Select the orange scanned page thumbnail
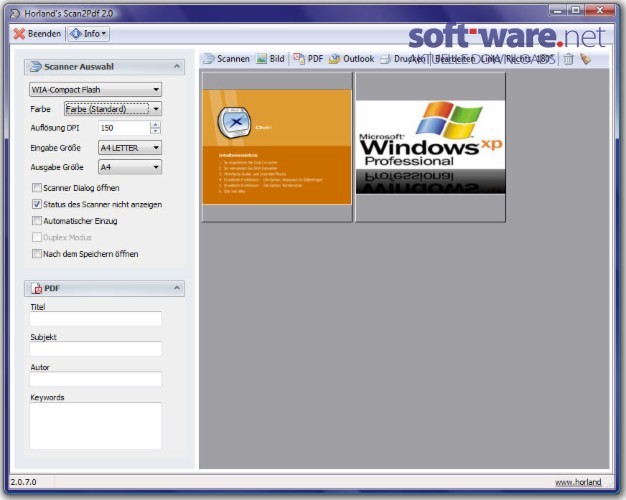Viewport: 626px width, 500px height. (277, 147)
